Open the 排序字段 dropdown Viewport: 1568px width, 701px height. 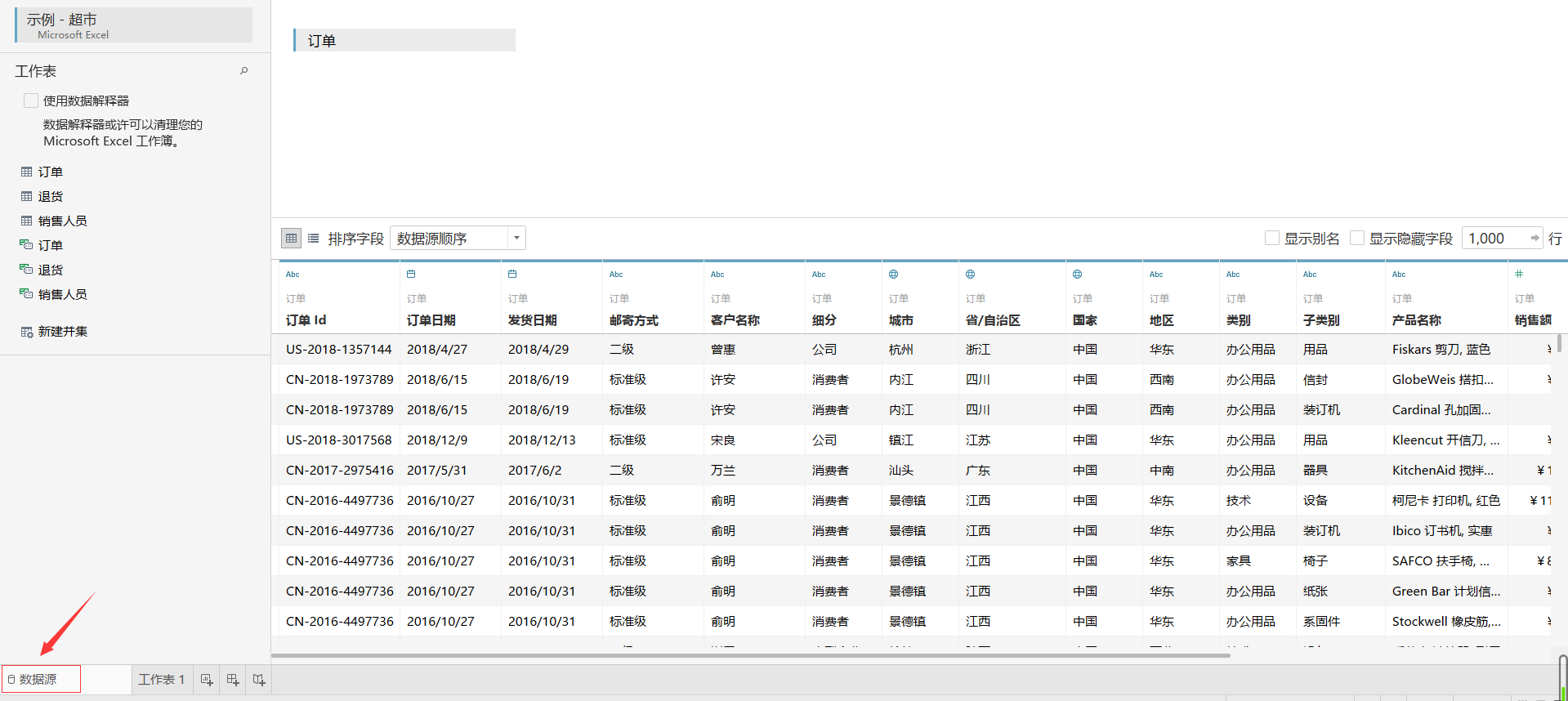(458, 238)
